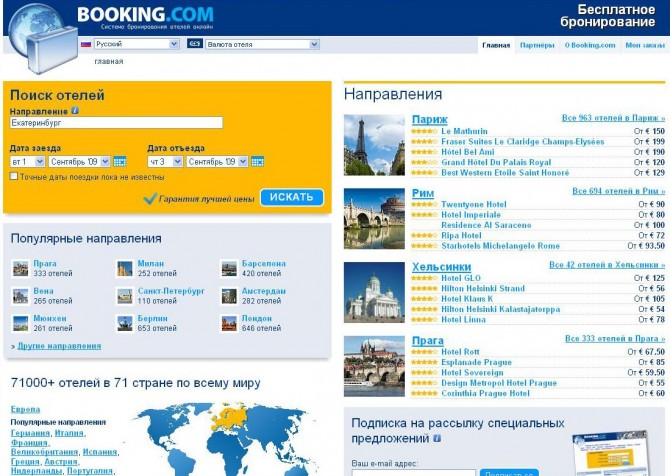This screenshot has width=670, height=476.
Task: Open the Германия country link
Action: pos(30,433)
